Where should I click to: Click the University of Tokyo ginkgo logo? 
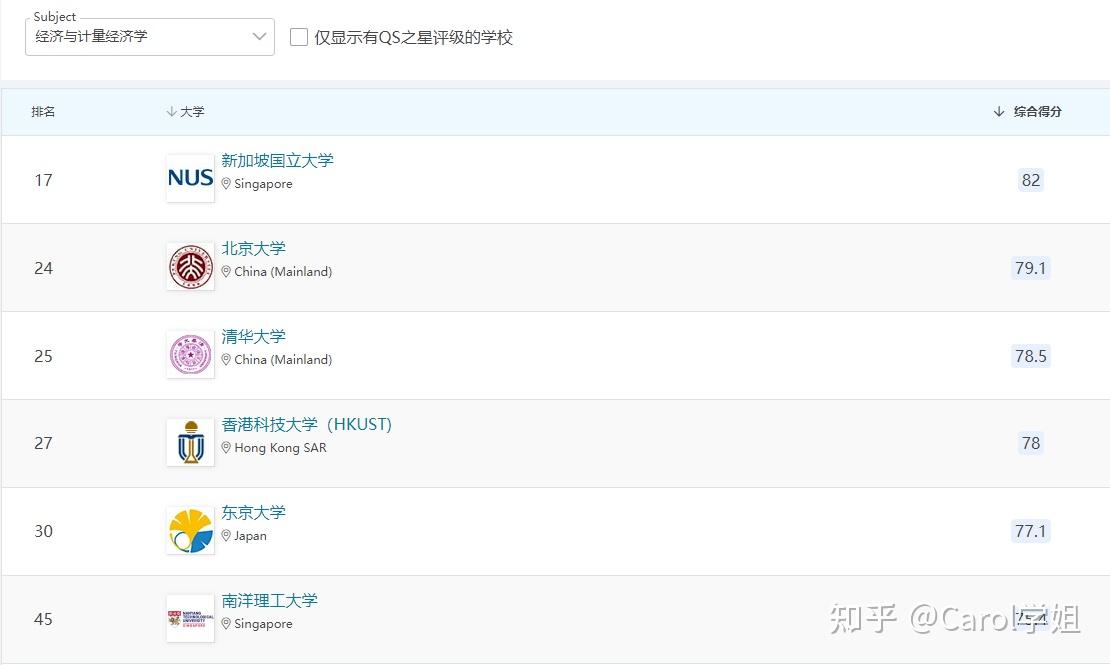[190, 530]
